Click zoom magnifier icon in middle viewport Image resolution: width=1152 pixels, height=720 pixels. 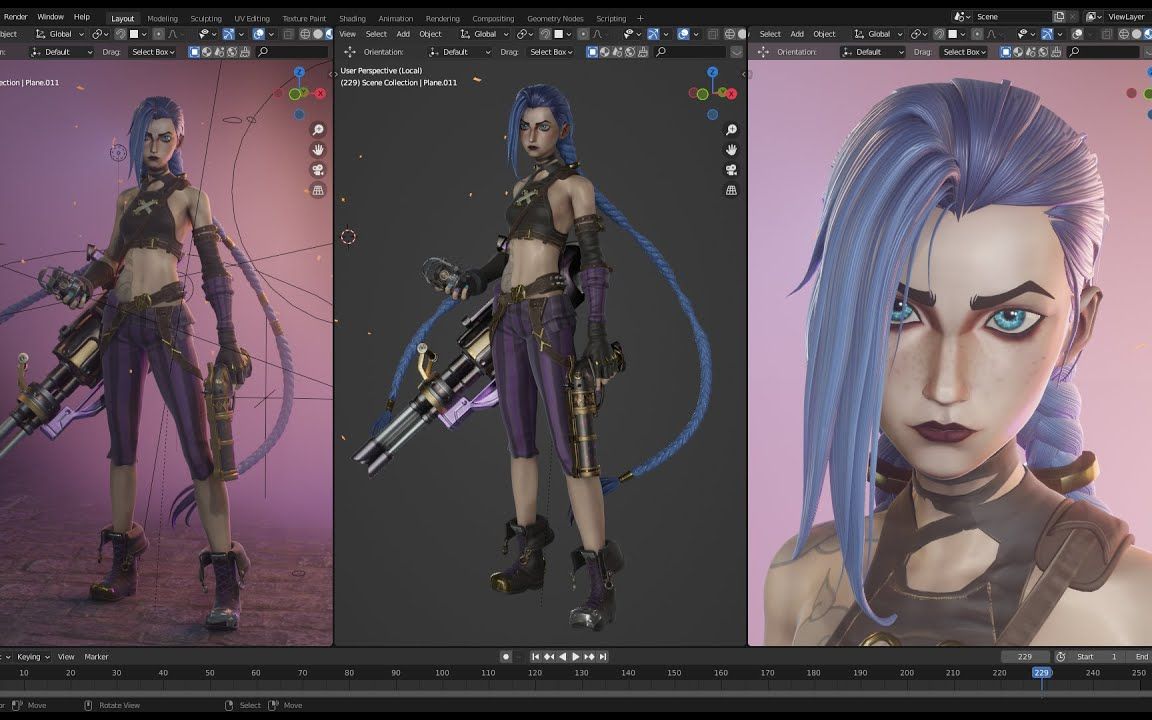(731, 130)
